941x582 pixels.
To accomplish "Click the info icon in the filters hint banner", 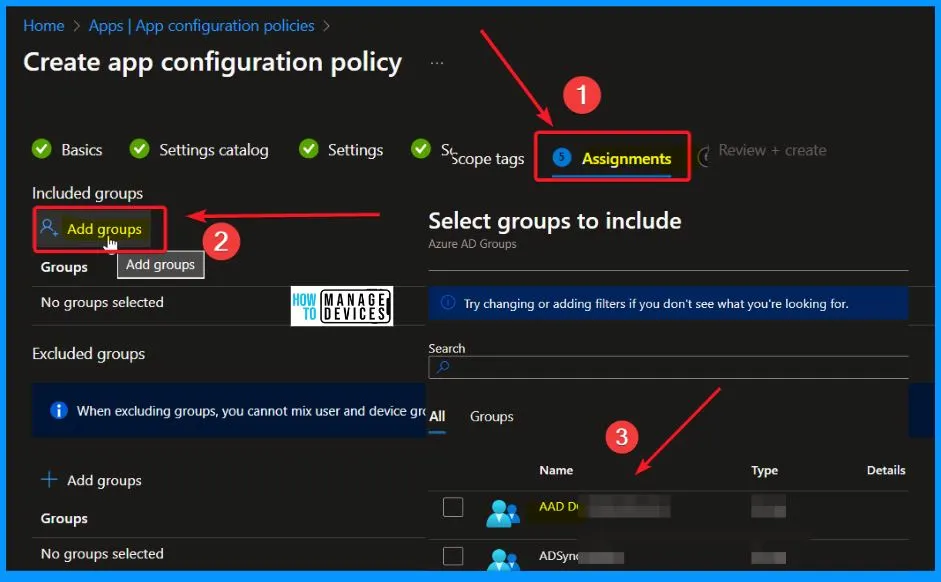I will (448, 302).
